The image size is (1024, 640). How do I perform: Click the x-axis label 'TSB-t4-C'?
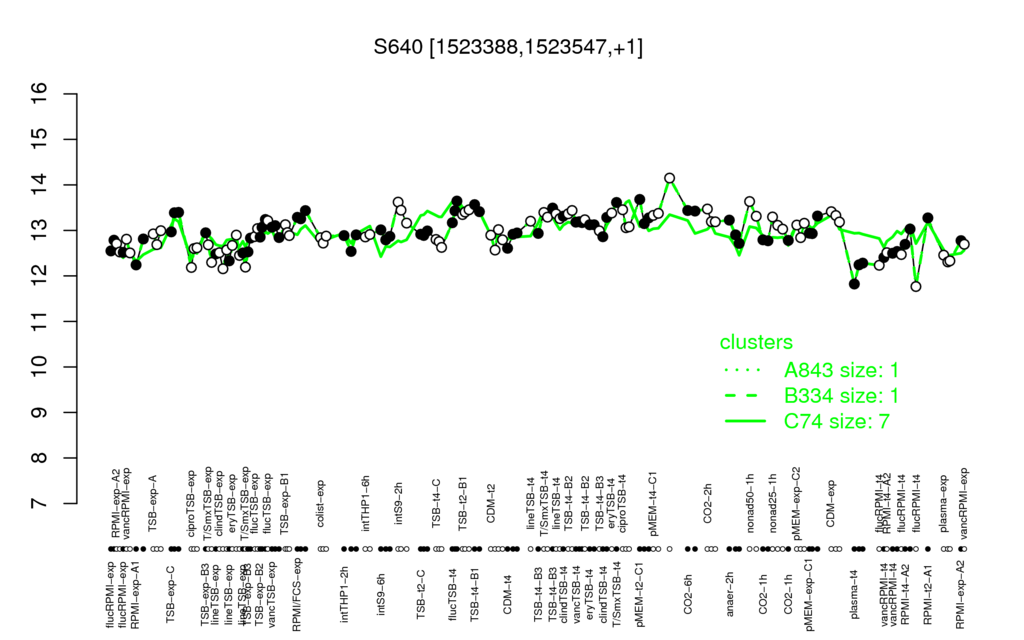tap(437, 502)
